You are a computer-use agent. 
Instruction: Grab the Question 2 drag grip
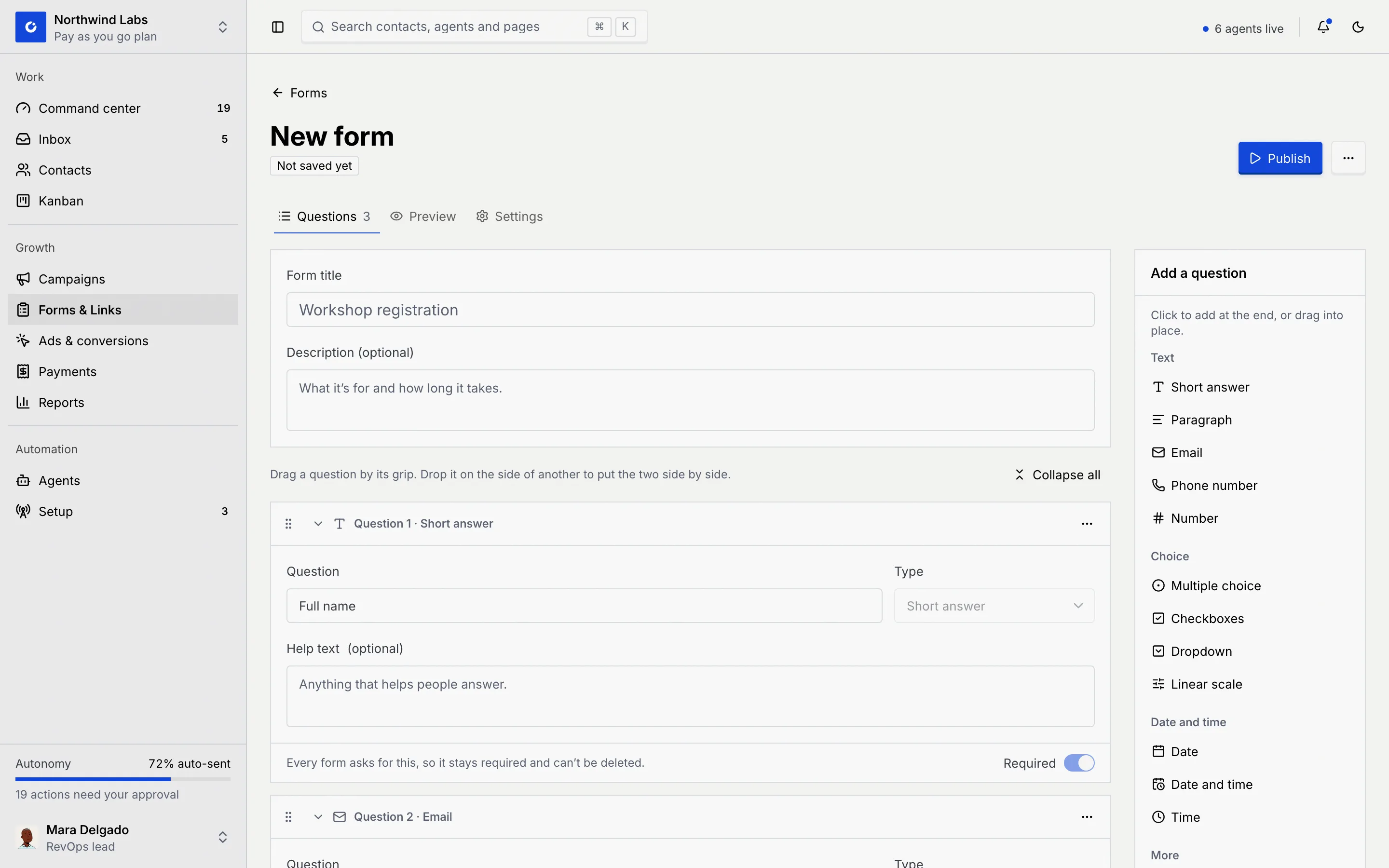click(x=289, y=816)
